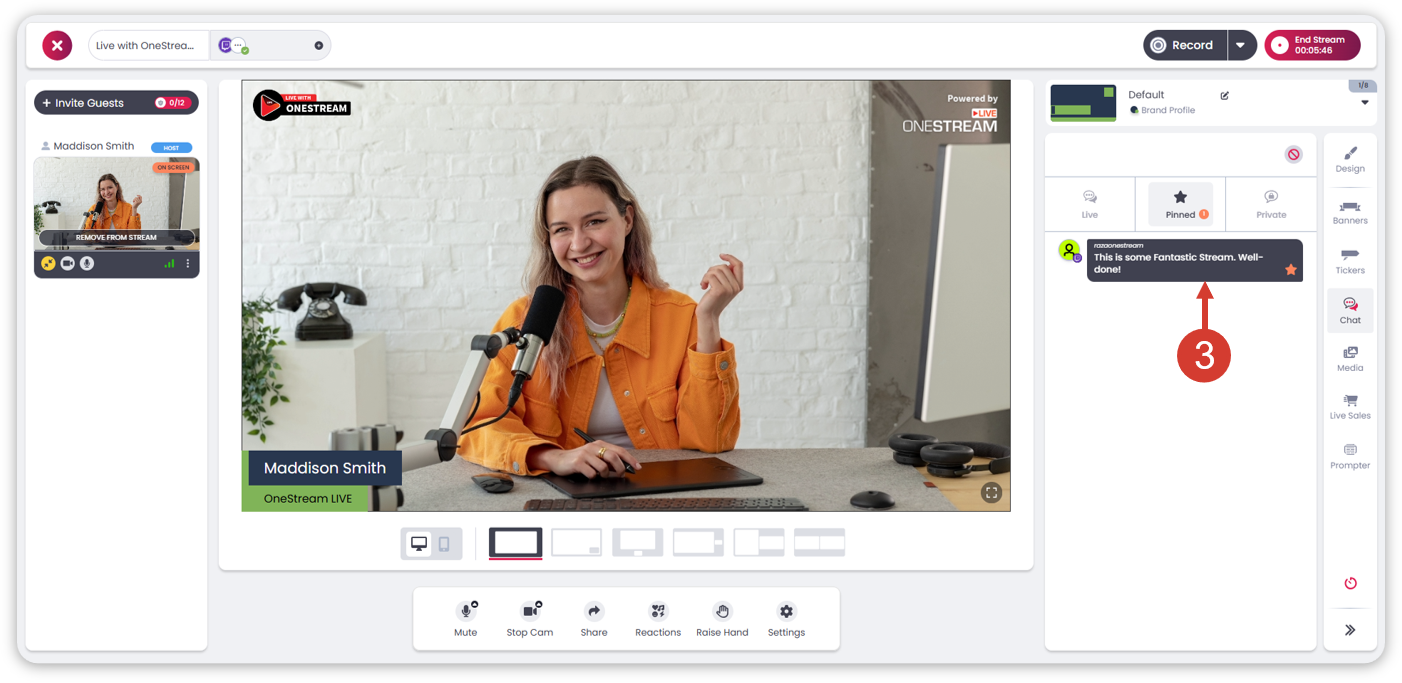
Task: Open the Design panel in sidebar
Action: (x=1349, y=158)
